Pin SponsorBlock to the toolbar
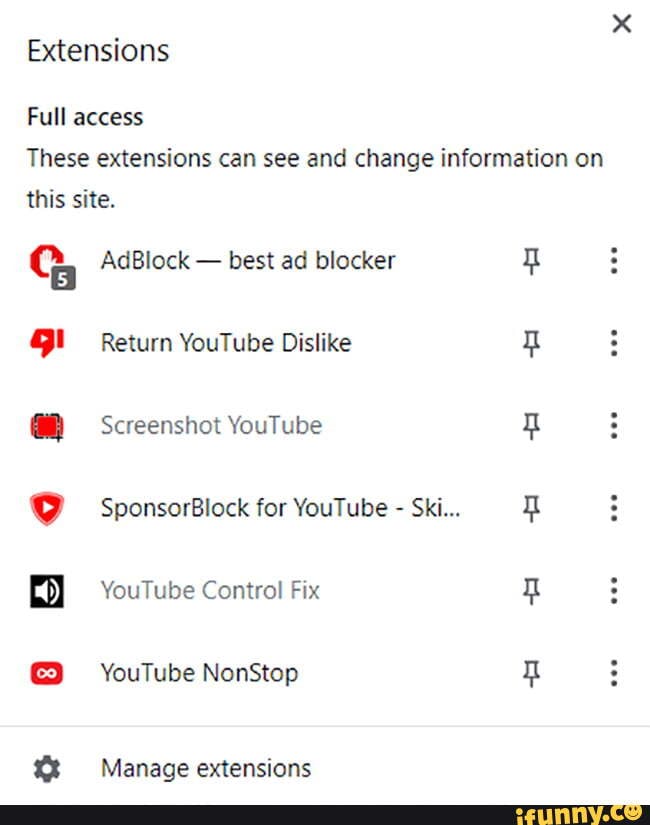The image size is (650, 825). (531, 507)
